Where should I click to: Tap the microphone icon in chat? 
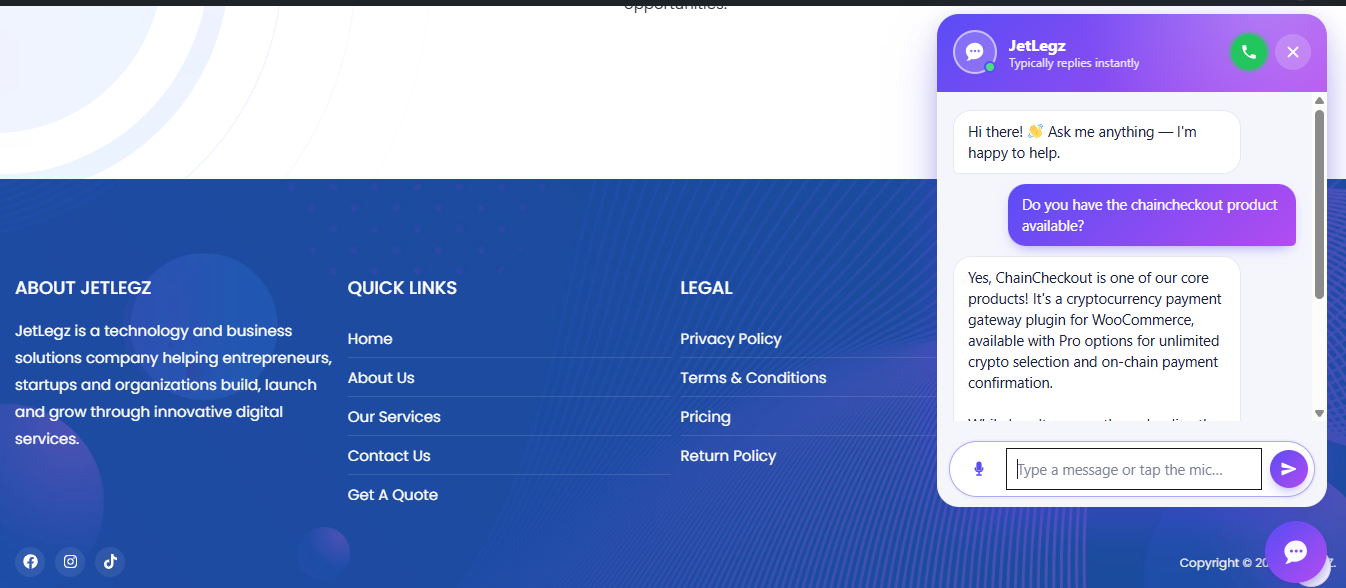tap(979, 469)
